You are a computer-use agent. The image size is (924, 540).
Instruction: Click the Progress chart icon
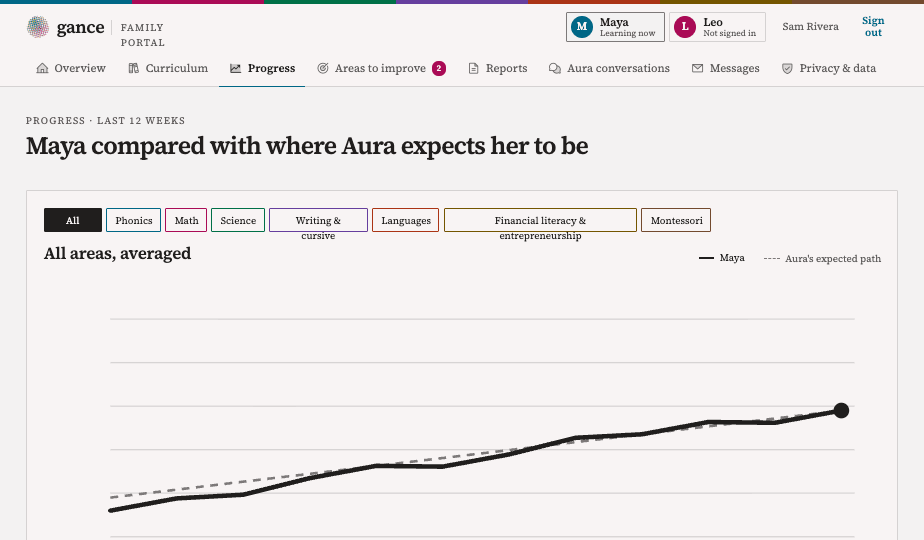[236, 68]
